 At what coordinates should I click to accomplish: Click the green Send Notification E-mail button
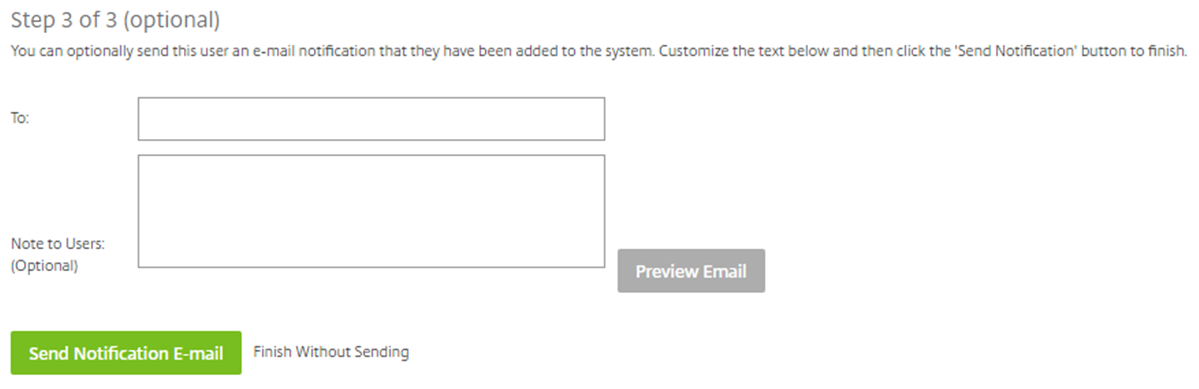[x=126, y=353]
